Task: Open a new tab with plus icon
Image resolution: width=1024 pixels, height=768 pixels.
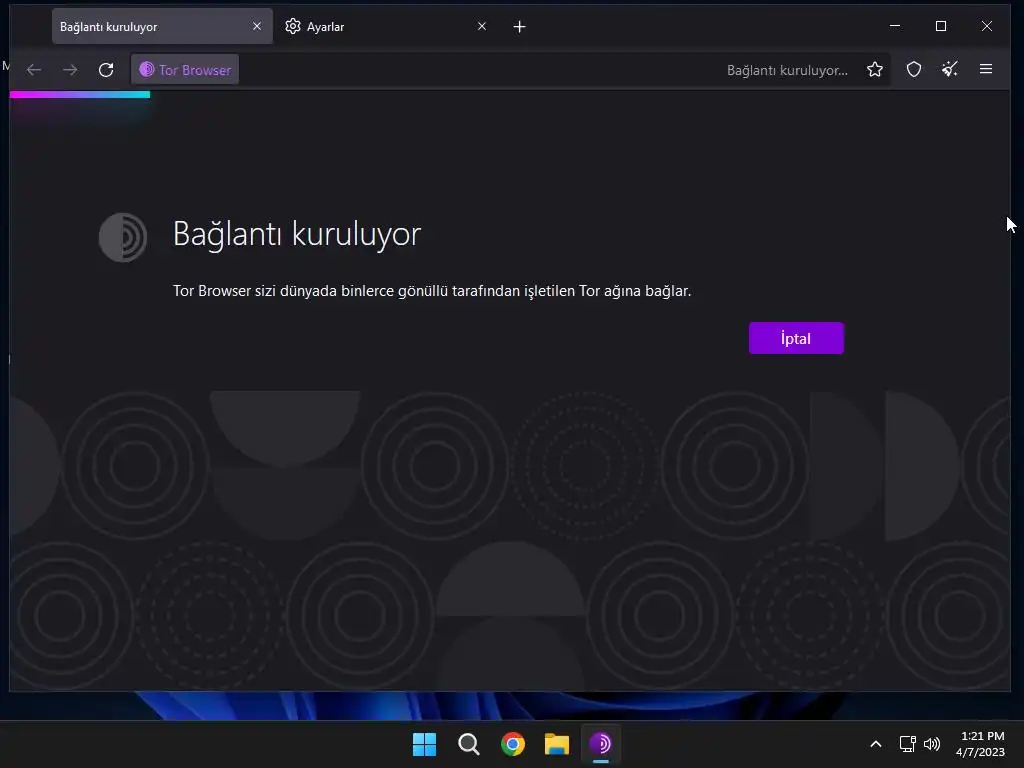Action: pyautogui.click(x=519, y=27)
